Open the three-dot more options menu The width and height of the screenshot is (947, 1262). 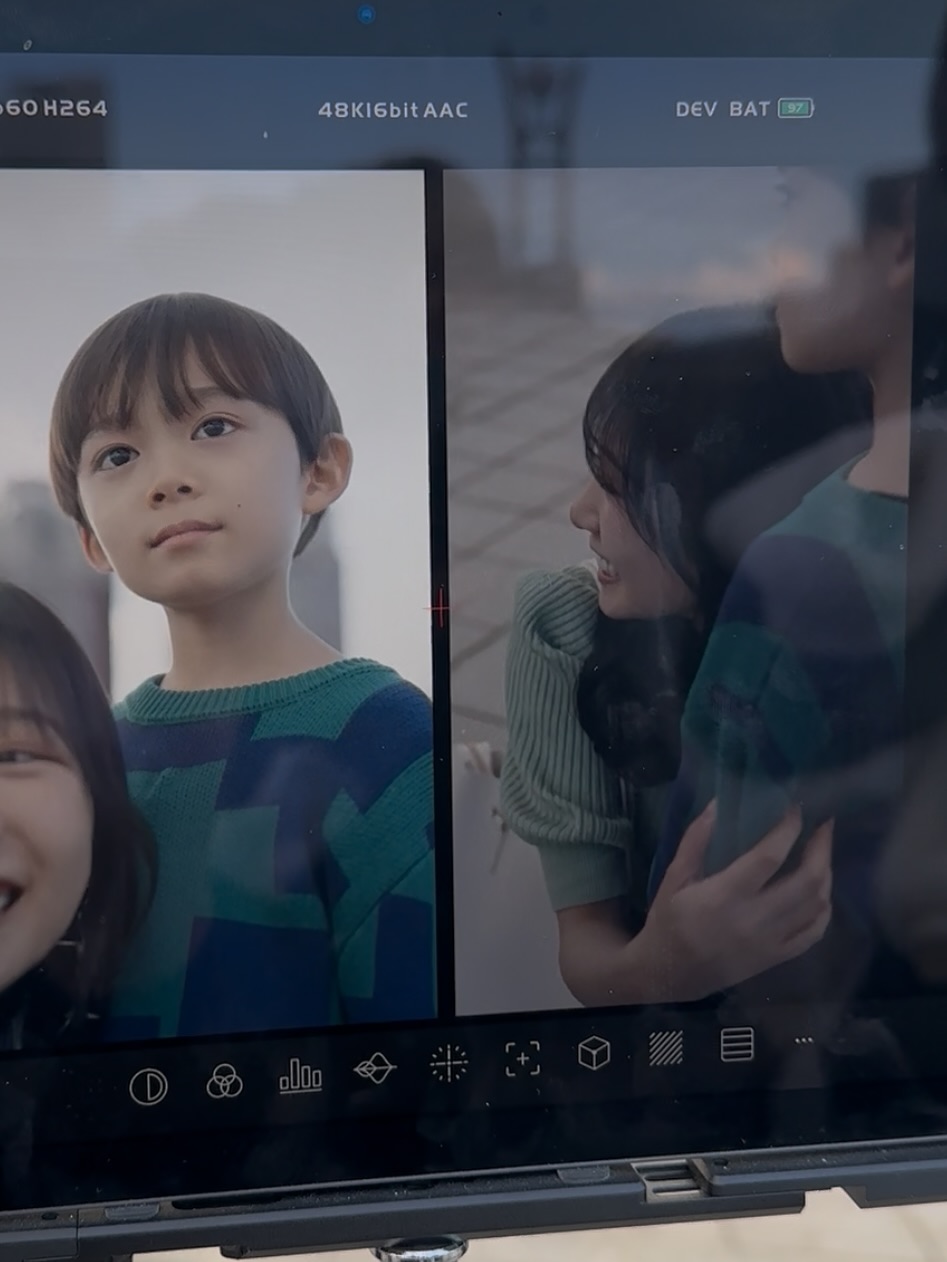coord(804,1041)
